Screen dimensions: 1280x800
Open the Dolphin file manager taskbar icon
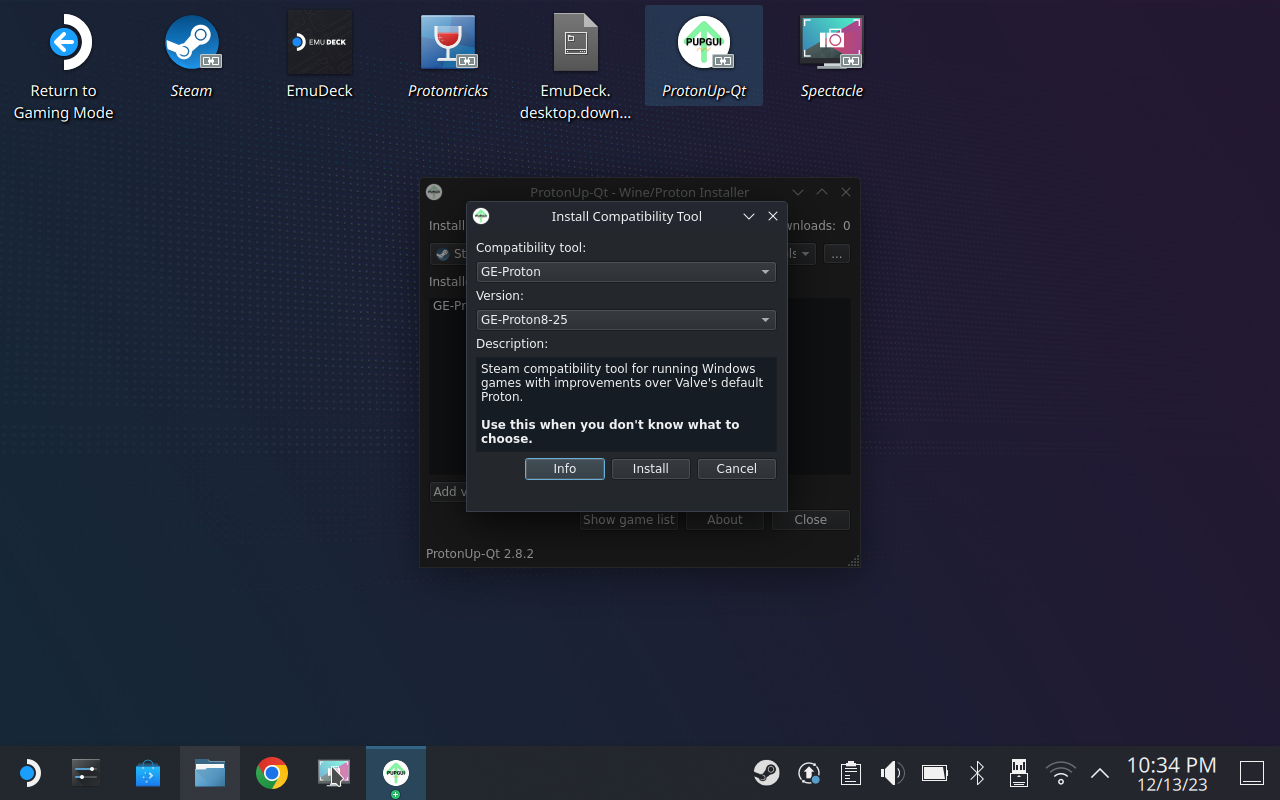tap(210, 773)
